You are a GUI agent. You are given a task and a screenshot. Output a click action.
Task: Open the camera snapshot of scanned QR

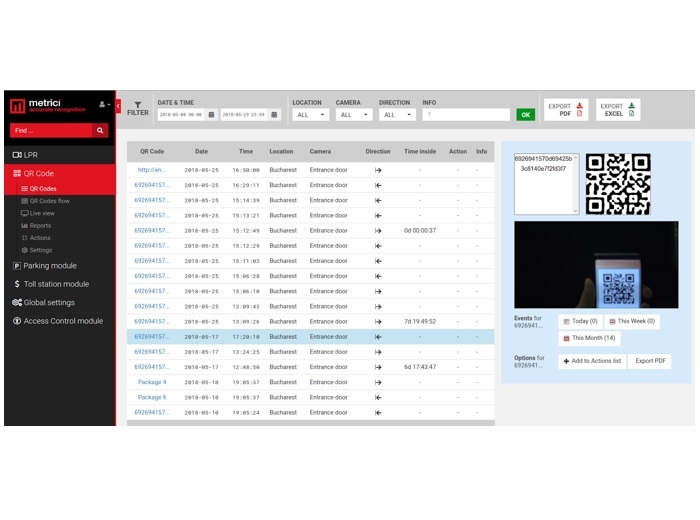[596, 265]
